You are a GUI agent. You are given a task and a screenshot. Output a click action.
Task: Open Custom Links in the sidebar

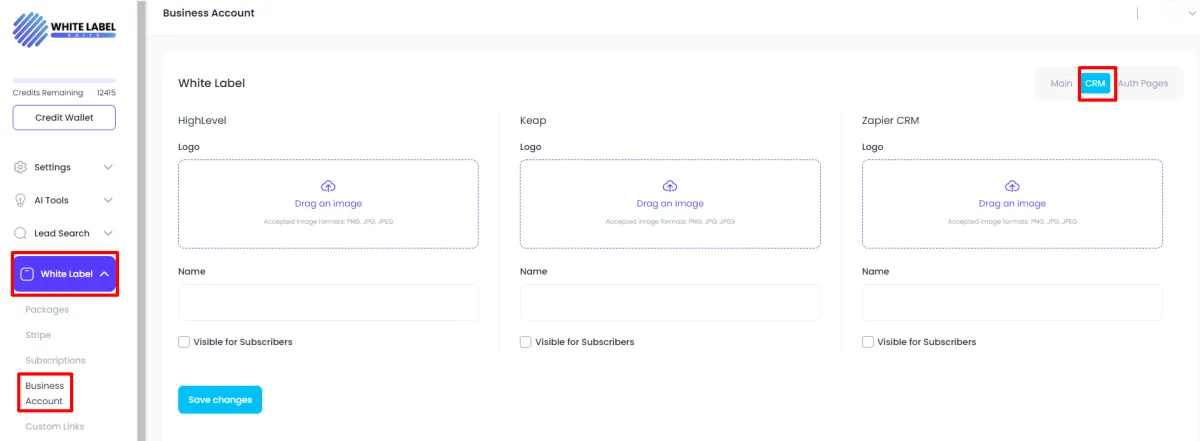point(55,426)
